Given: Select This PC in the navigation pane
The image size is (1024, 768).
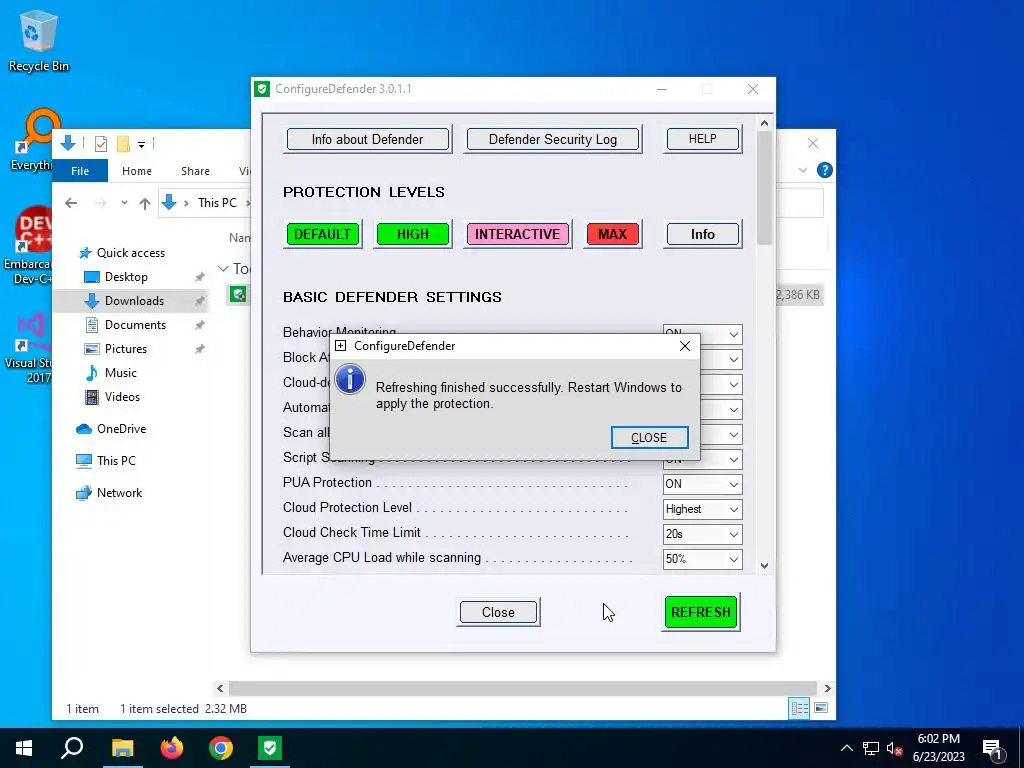Looking at the screenshot, I should click(x=116, y=460).
